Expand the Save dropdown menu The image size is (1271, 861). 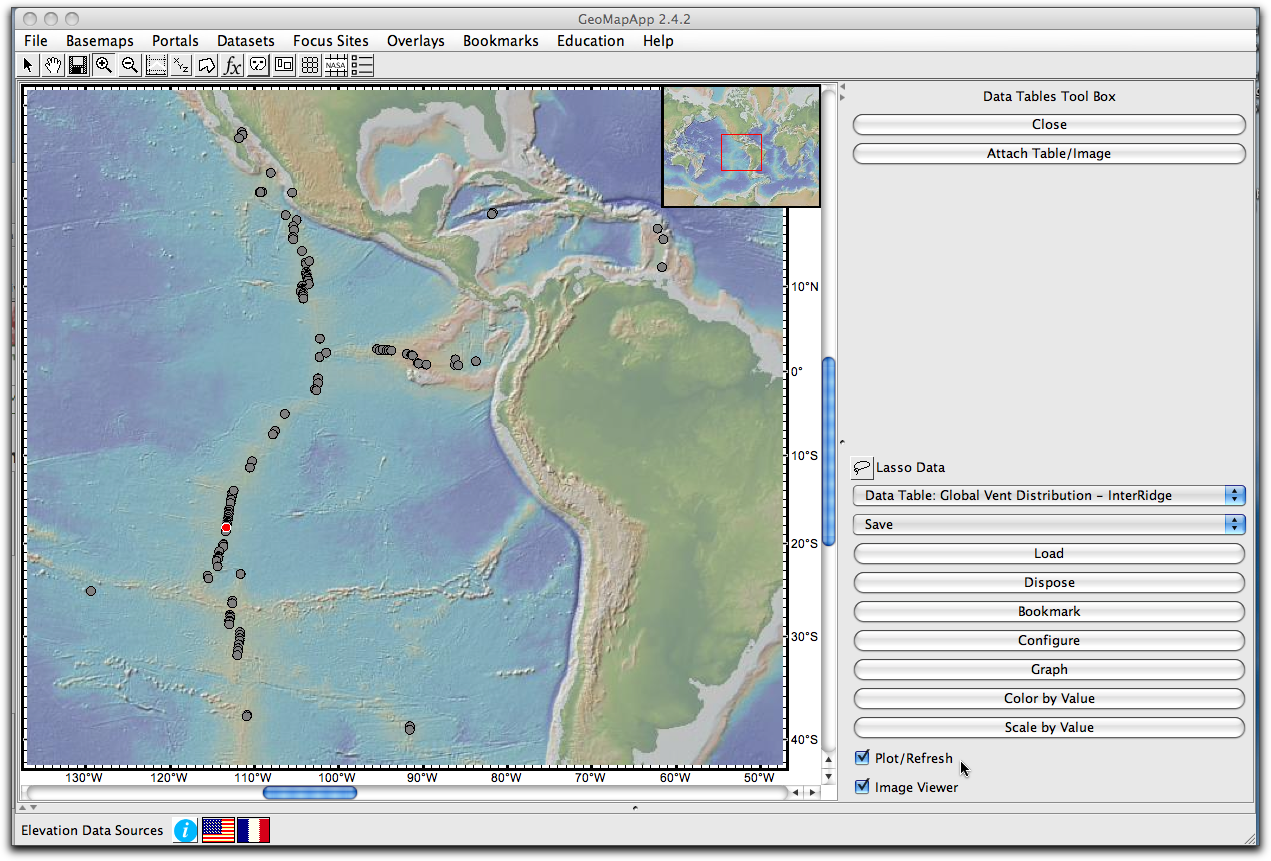tap(1048, 523)
